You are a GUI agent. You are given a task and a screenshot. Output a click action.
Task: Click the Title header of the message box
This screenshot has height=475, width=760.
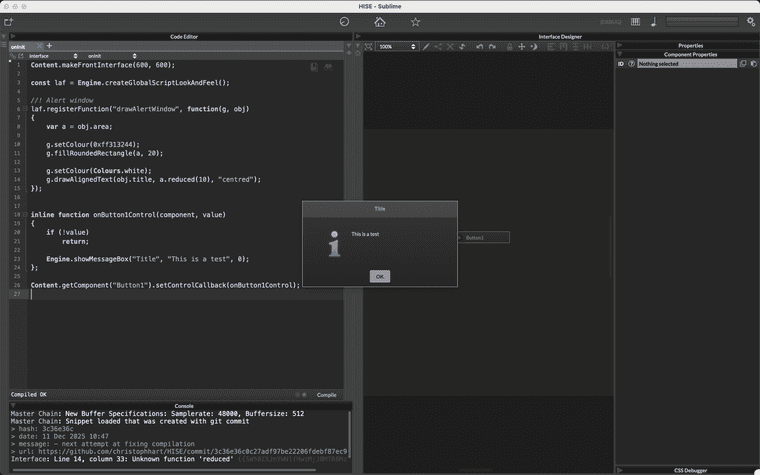click(x=380, y=209)
